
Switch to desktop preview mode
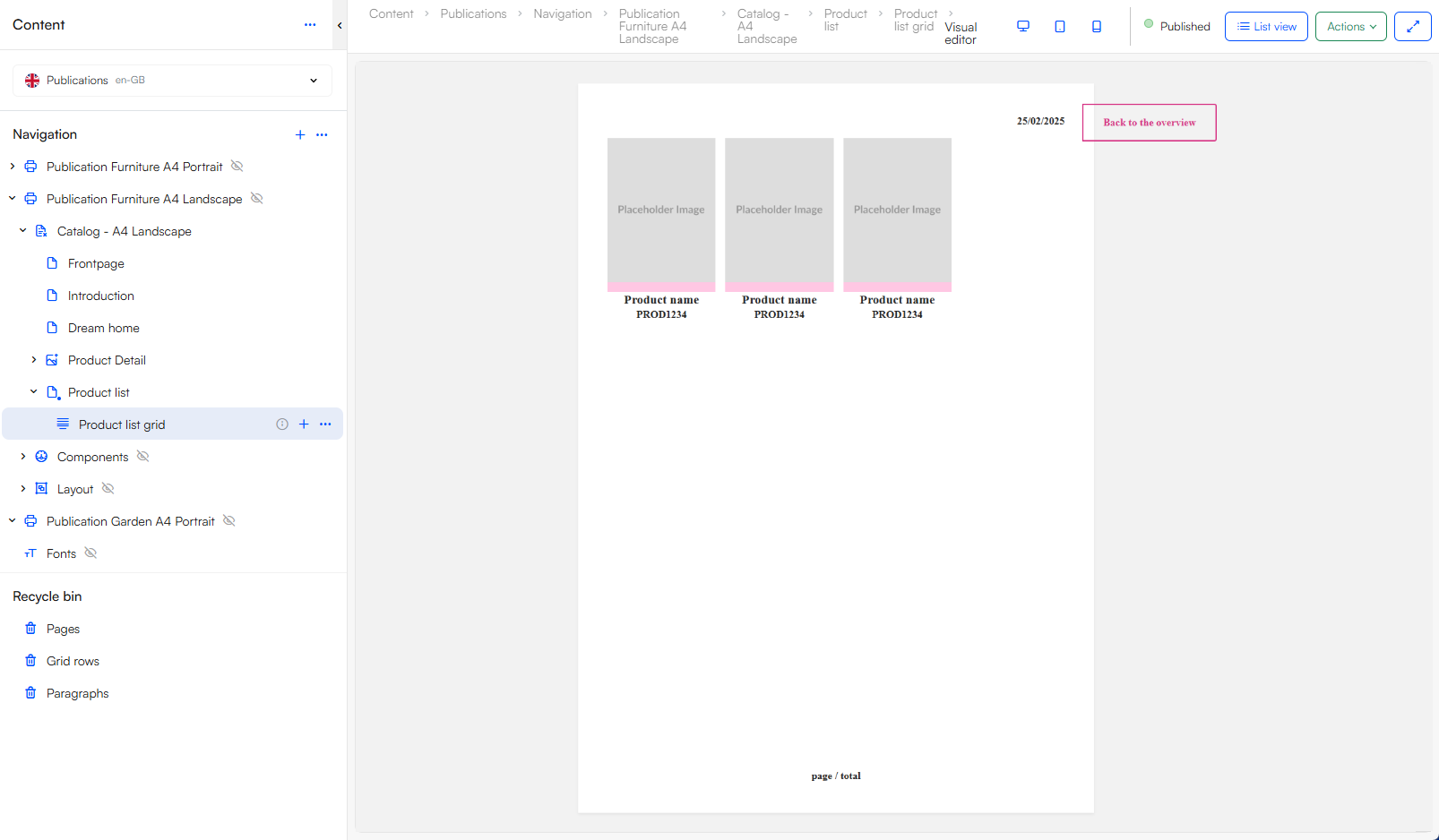pos(1022,26)
